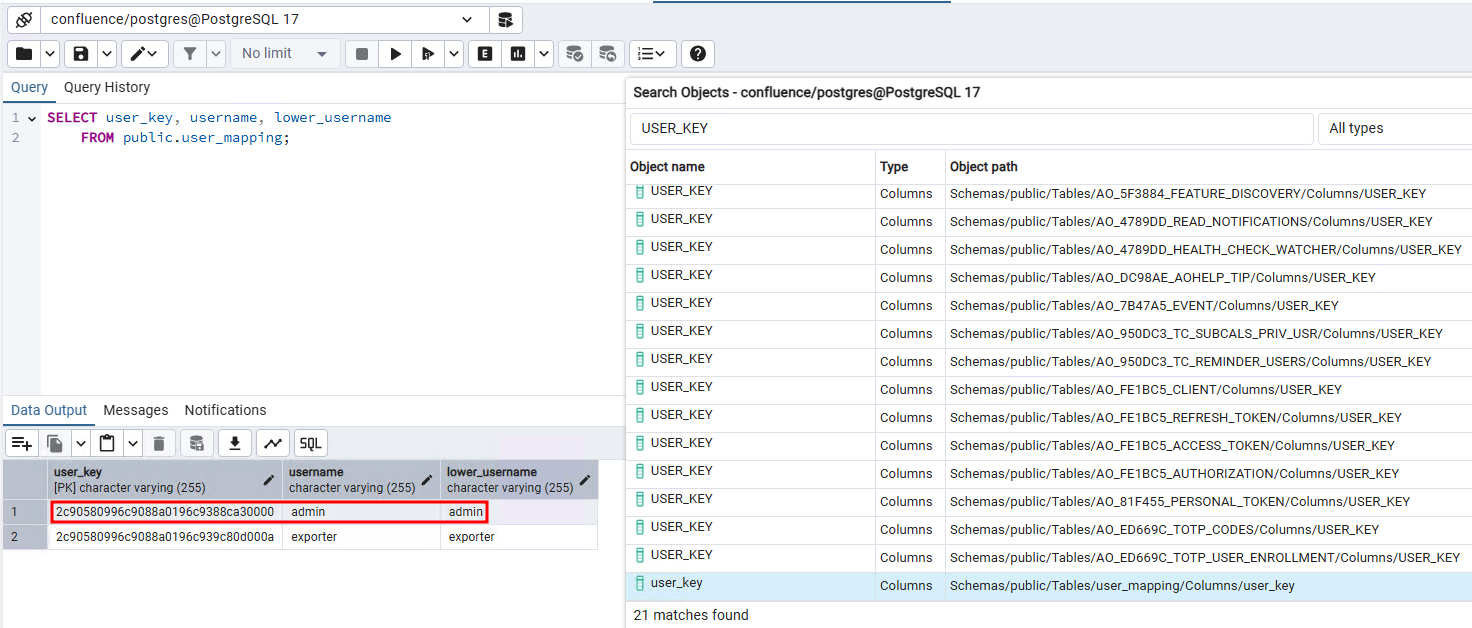Expand the filter options dropdown arrow
This screenshot has height=628, width=1472.
click(x=216, y=54)
